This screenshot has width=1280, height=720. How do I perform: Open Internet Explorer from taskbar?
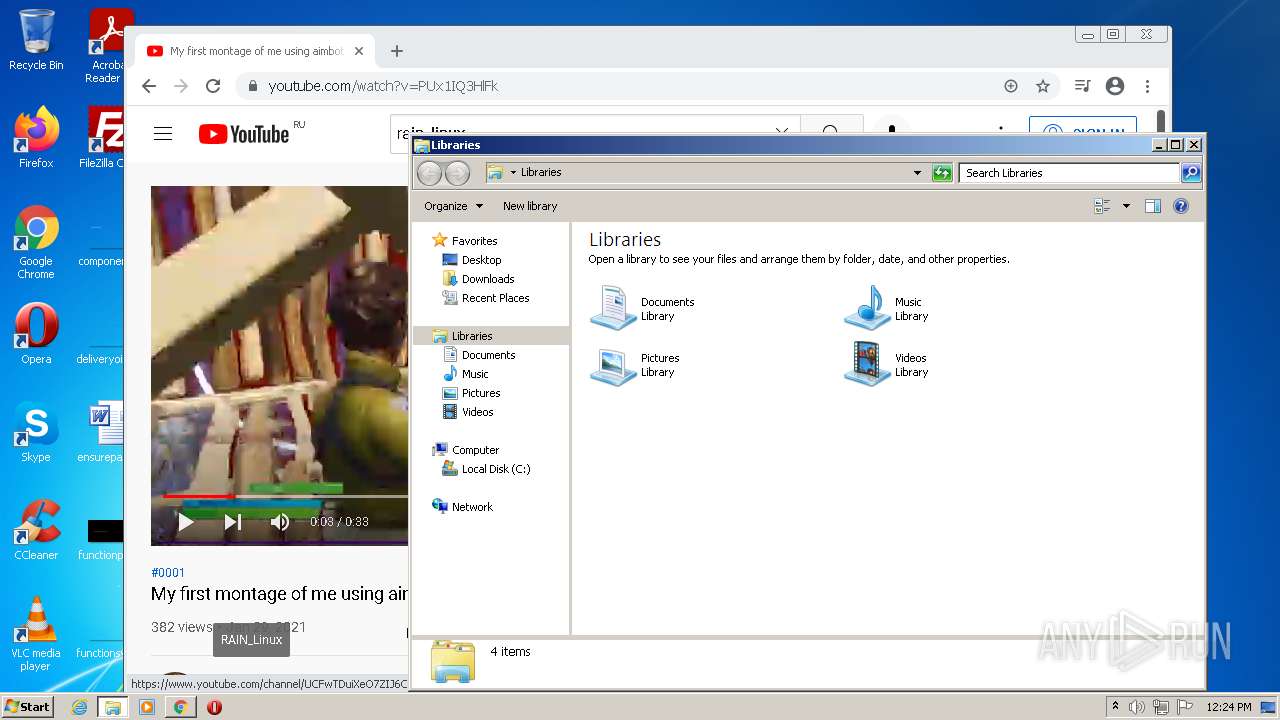pos(79,707)
